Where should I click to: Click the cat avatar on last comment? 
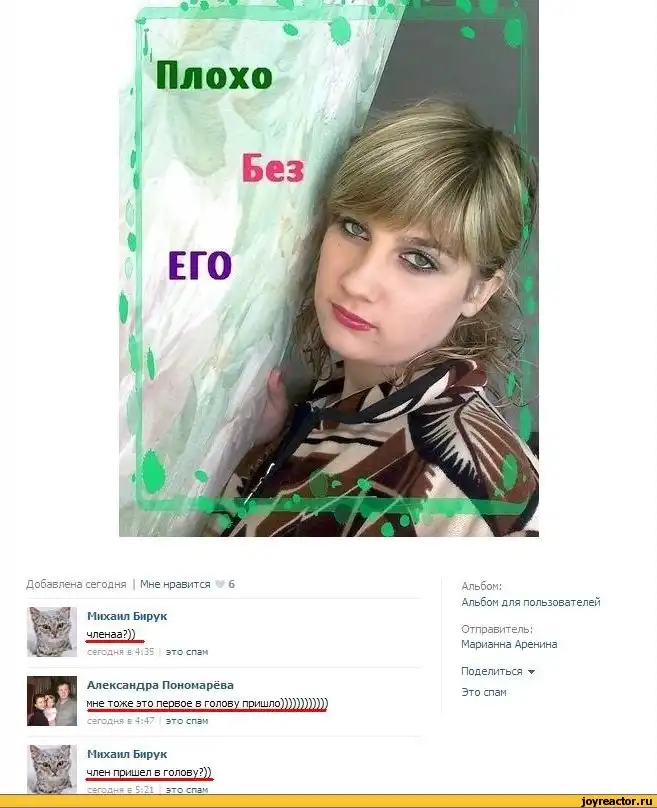[x=52, y=769]
